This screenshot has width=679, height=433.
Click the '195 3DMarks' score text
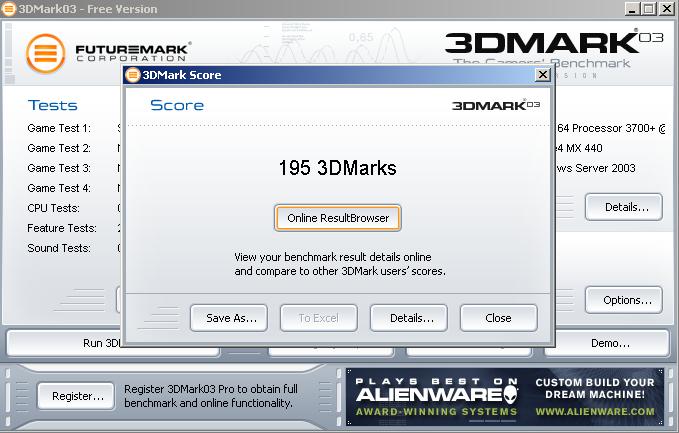(x=337, y=168)
